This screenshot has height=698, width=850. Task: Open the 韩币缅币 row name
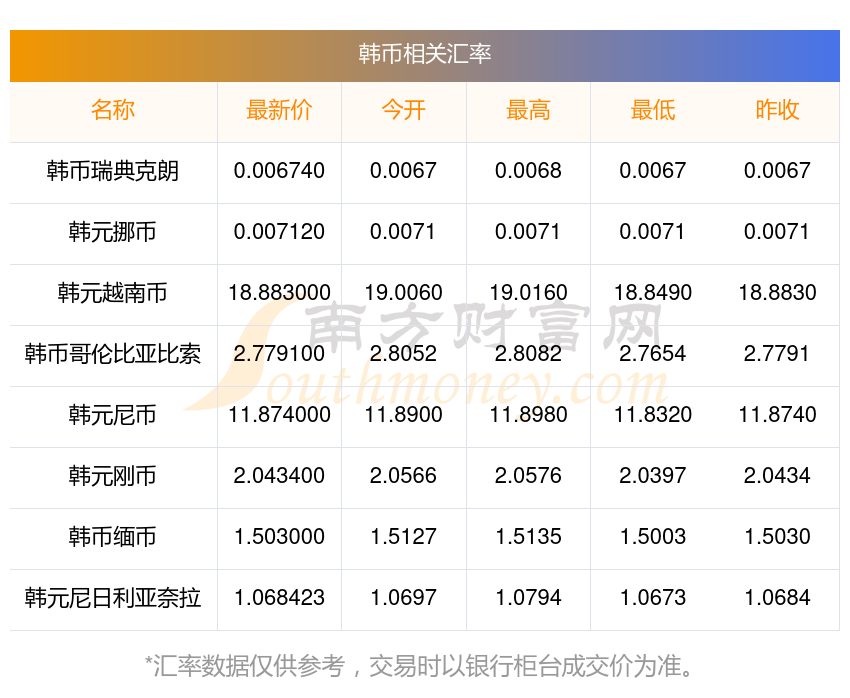113,537
